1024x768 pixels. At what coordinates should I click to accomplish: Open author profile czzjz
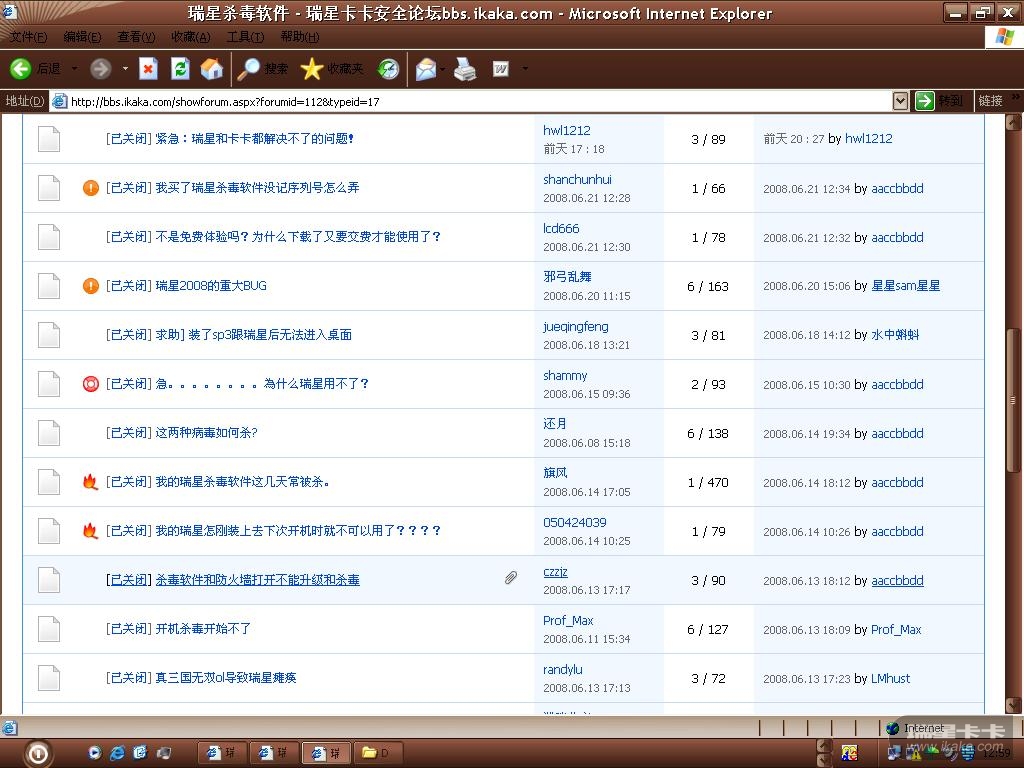click(555, 571)
